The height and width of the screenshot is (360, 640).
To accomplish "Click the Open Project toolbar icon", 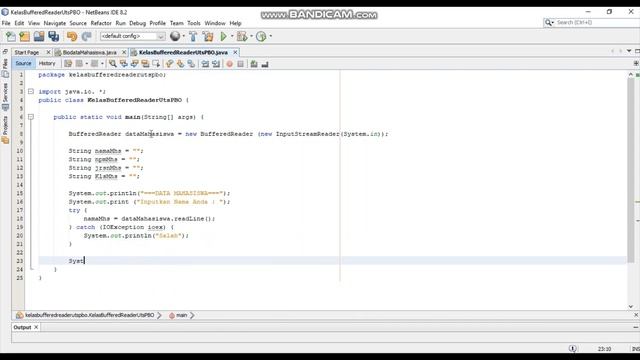I will point(39,37).
